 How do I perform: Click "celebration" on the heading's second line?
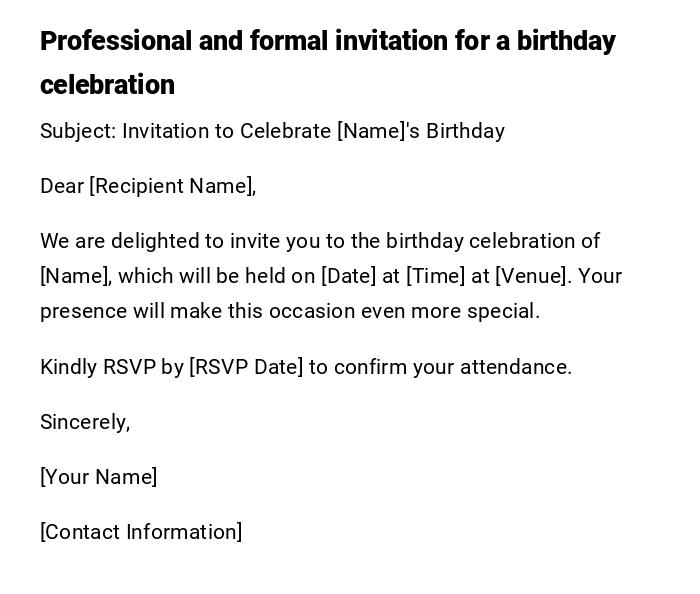click(107, 85)
